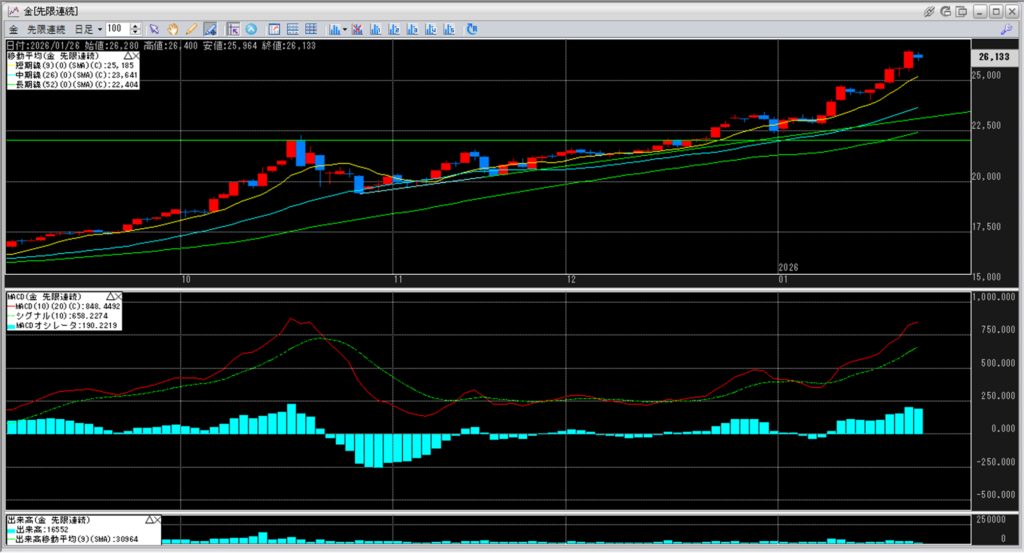Pick the pencil drawing tool

pos(190,29)
